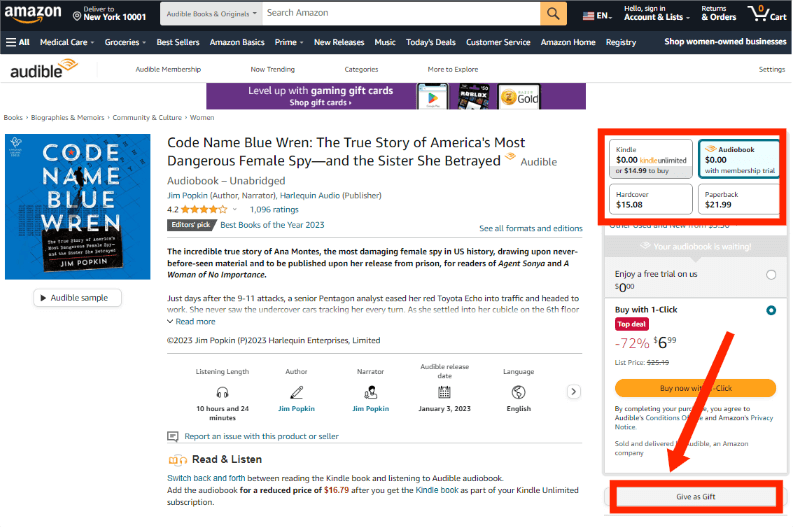Open Best Sellers in nav bar
Image resolution: width=793 pixels, height=527 pixels.
(178, 42)
